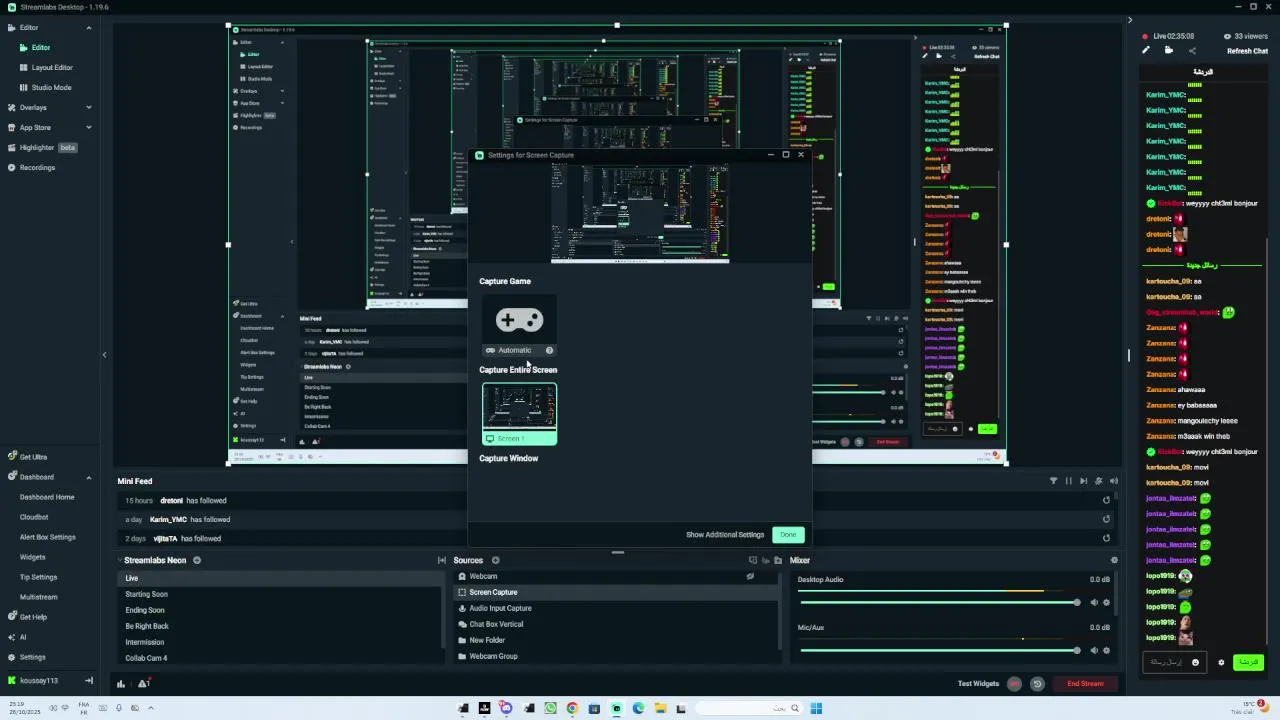Add a new source with the plus icon
Screen dimensions: 1280x720
click(x=495, y=560)
